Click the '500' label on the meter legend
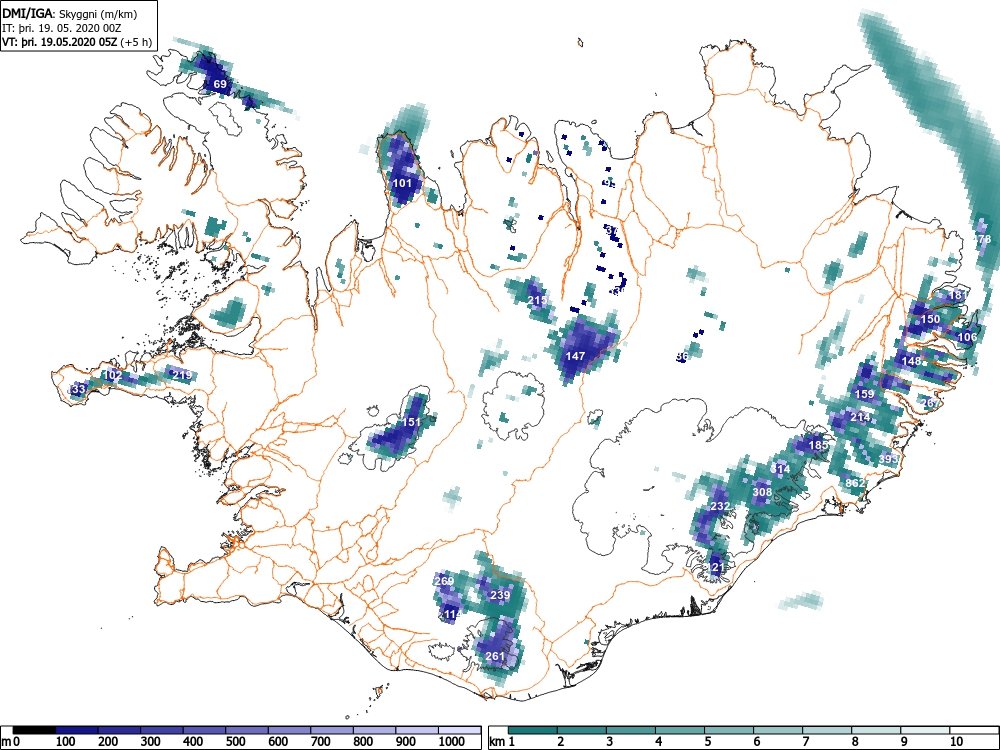Viewport: 1000px width, 750px height. coord(235,741)
